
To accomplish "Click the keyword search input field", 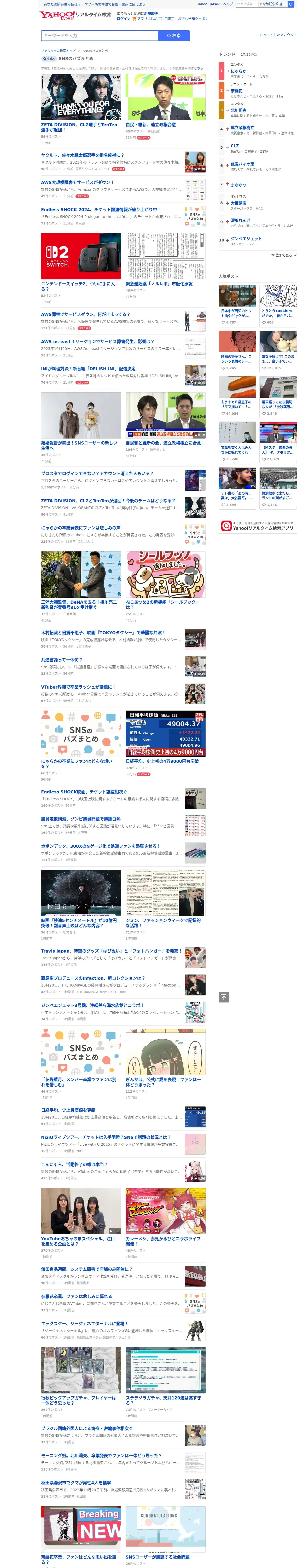I will (x=99, y=35).
